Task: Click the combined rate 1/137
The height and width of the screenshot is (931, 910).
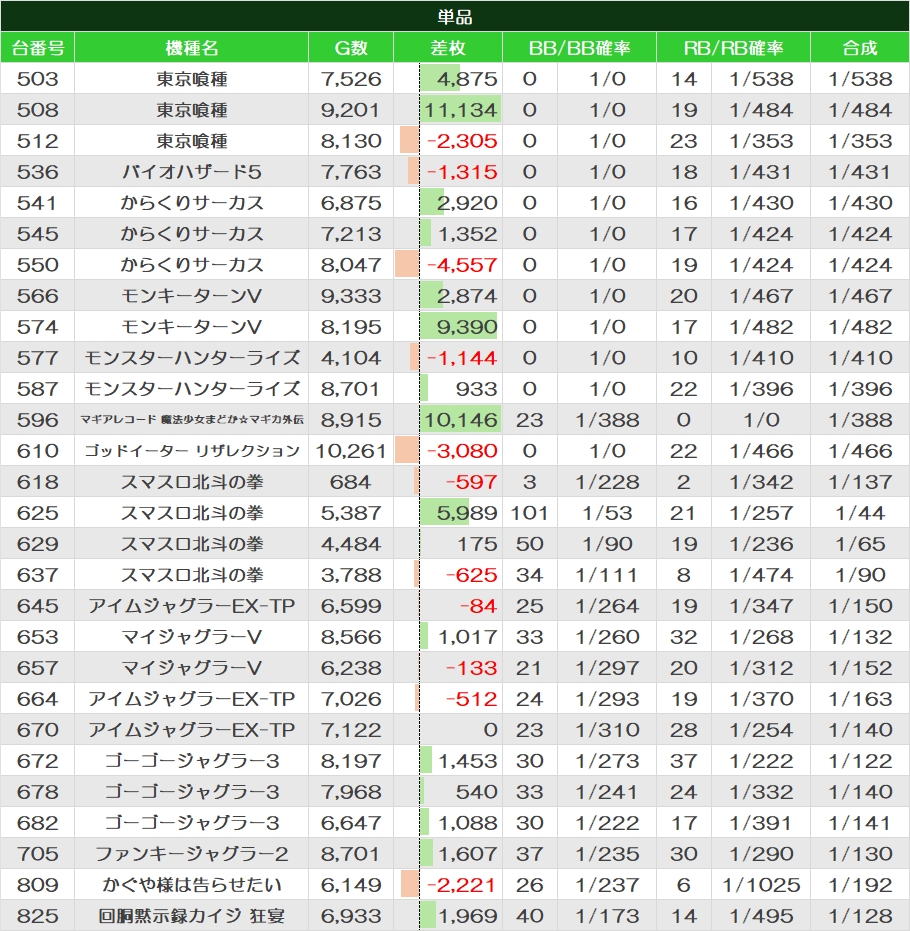Action: pos(860,482)
